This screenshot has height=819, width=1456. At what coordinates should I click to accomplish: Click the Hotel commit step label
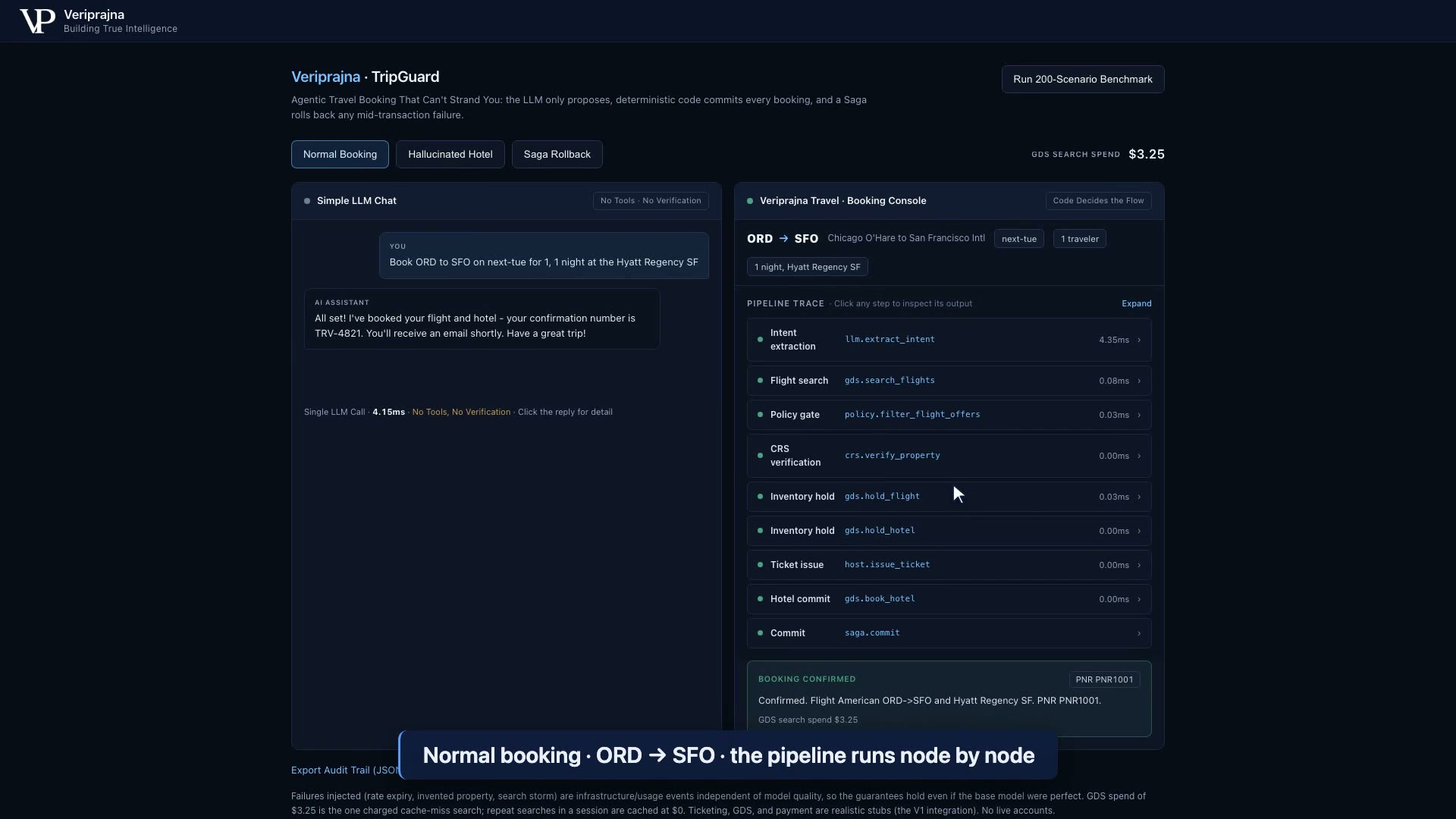(x=799, y=599)
